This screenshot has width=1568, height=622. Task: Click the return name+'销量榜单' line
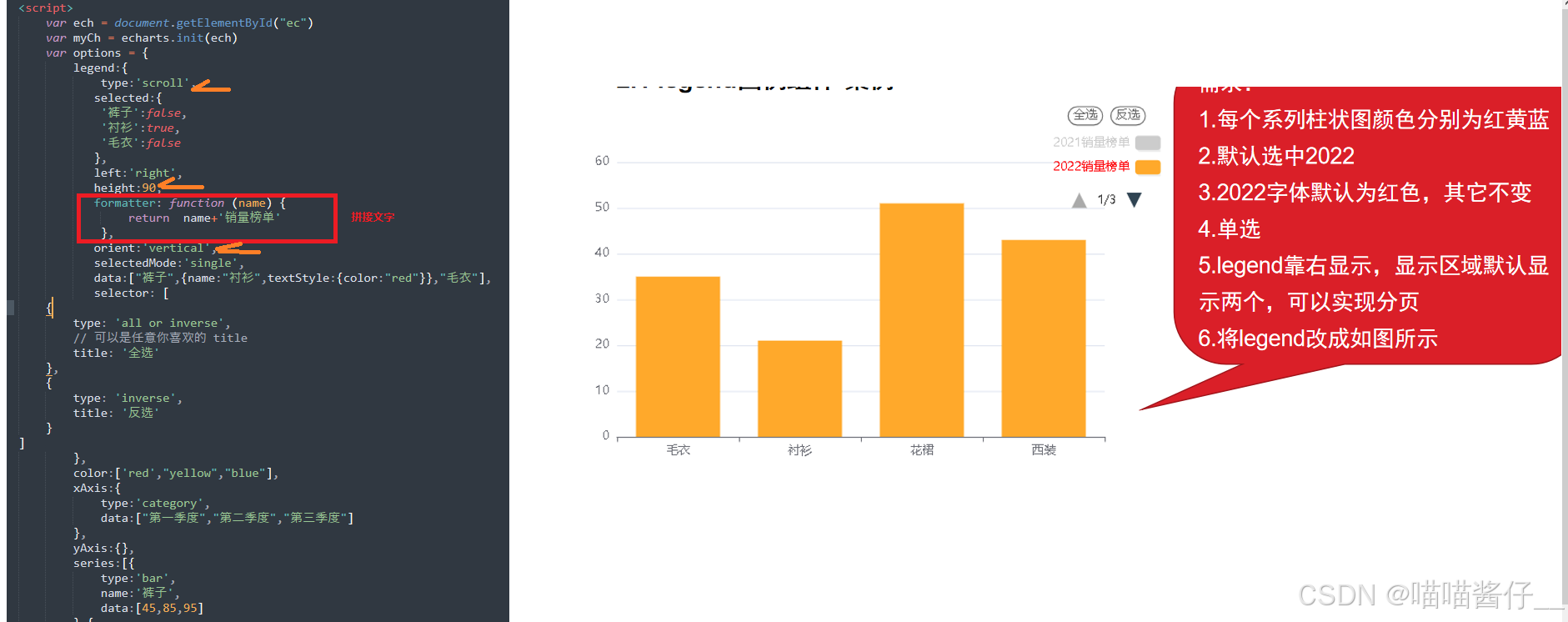[x=204, y=218]
